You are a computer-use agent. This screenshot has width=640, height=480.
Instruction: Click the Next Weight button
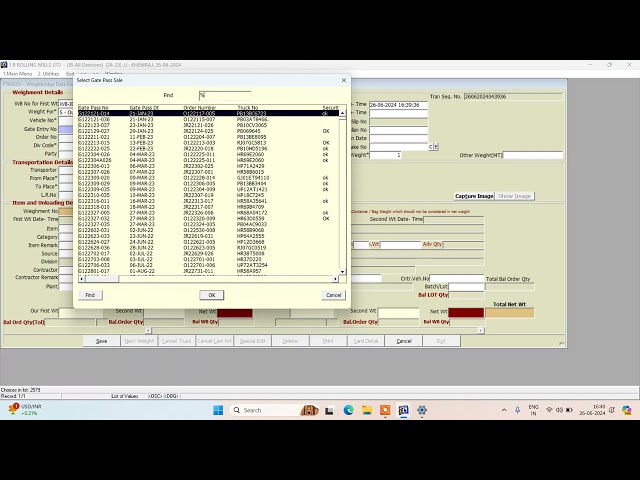139,341
